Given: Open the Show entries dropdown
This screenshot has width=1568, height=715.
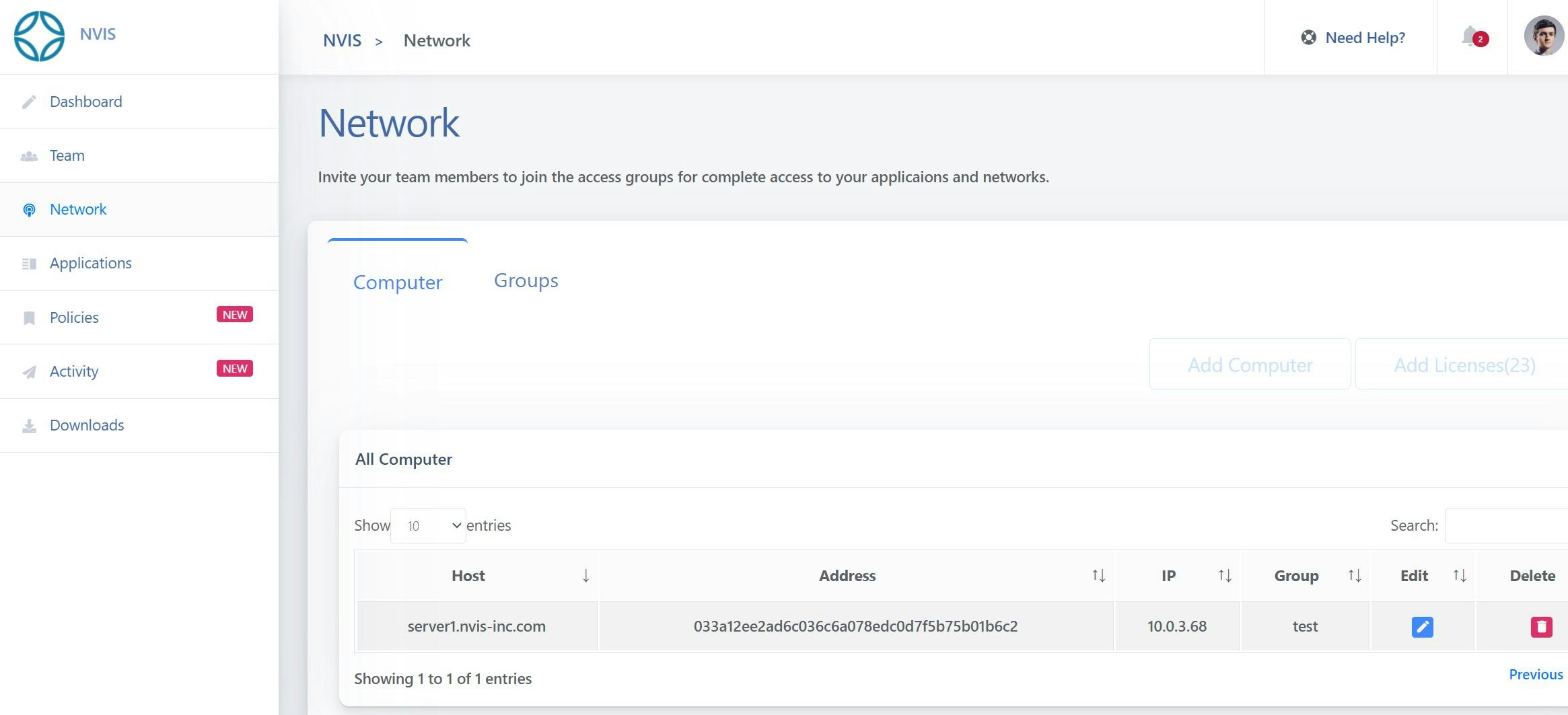Looking at the screenshot, I should [428, 525].
